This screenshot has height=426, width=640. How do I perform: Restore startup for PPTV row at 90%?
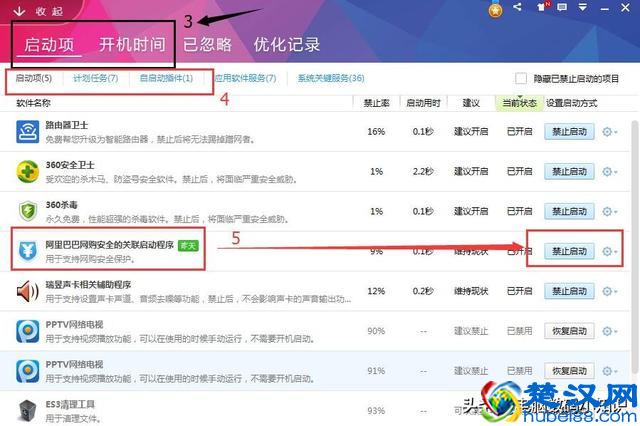[x=569, y=331]
